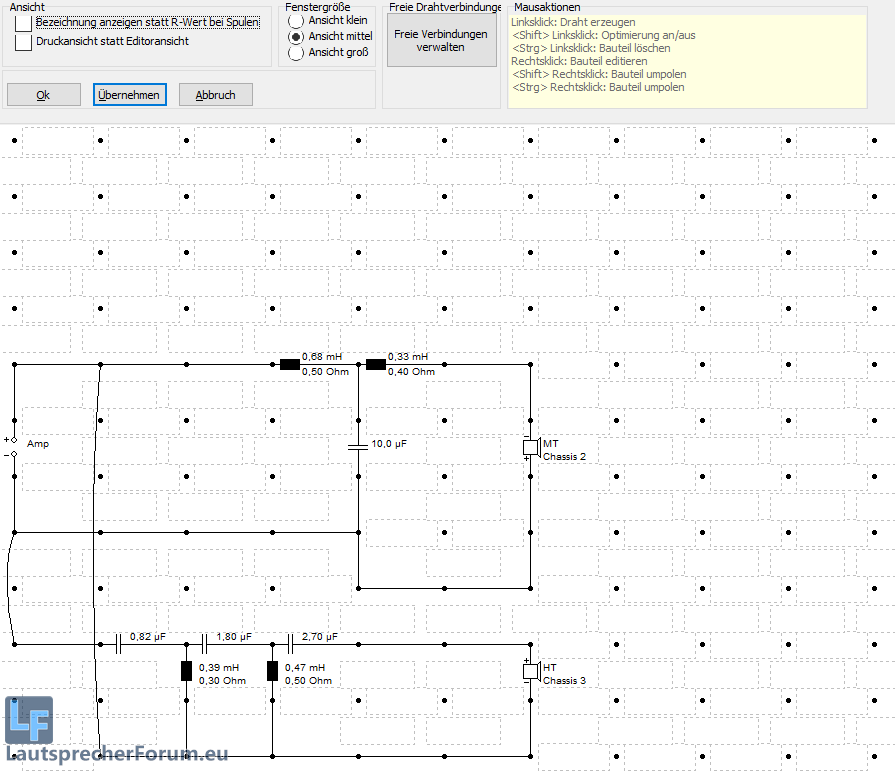
Task: Click the 1,80 µF capacitor symbol
Action: 204,643
